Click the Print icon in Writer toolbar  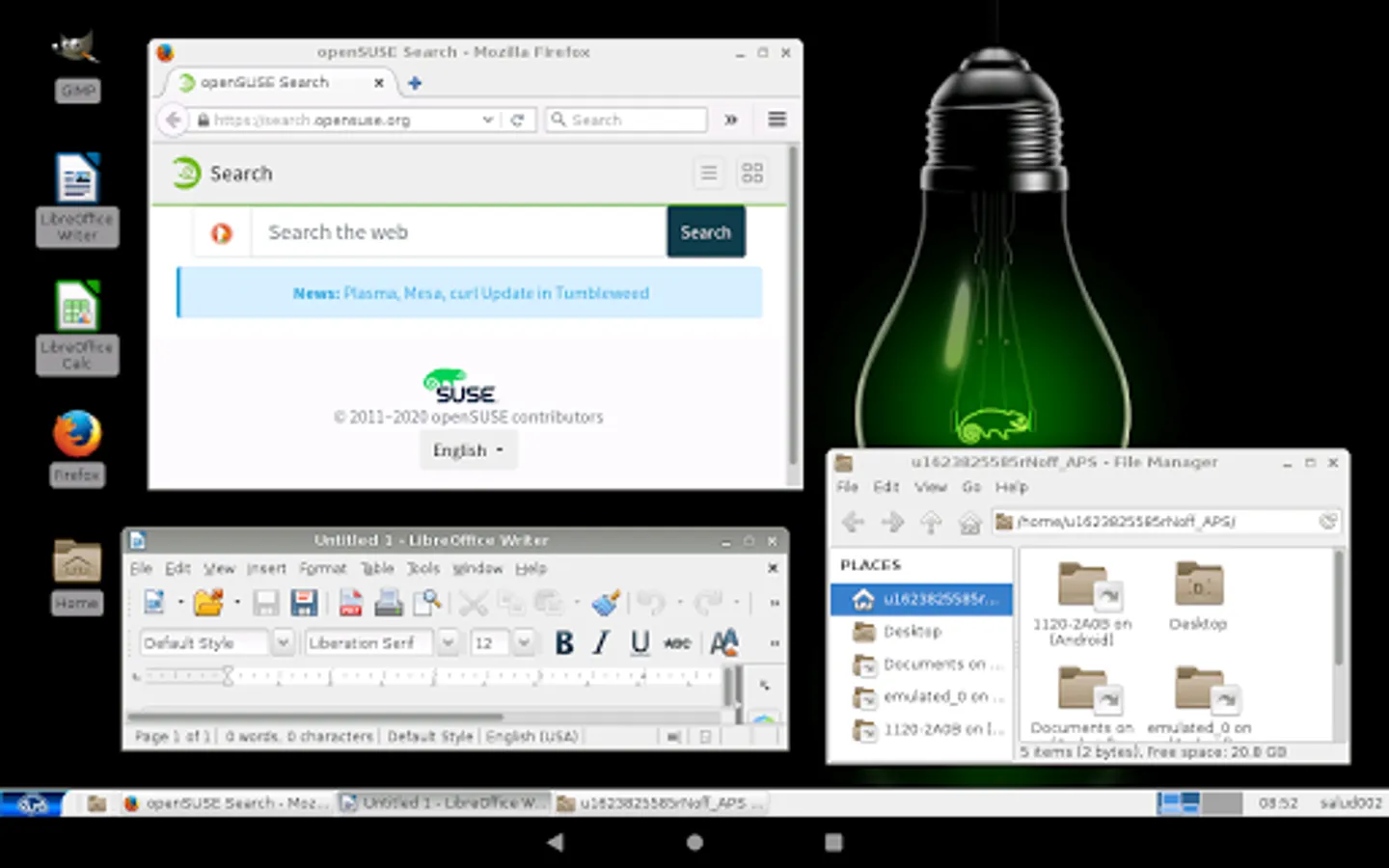coord(389,604)
